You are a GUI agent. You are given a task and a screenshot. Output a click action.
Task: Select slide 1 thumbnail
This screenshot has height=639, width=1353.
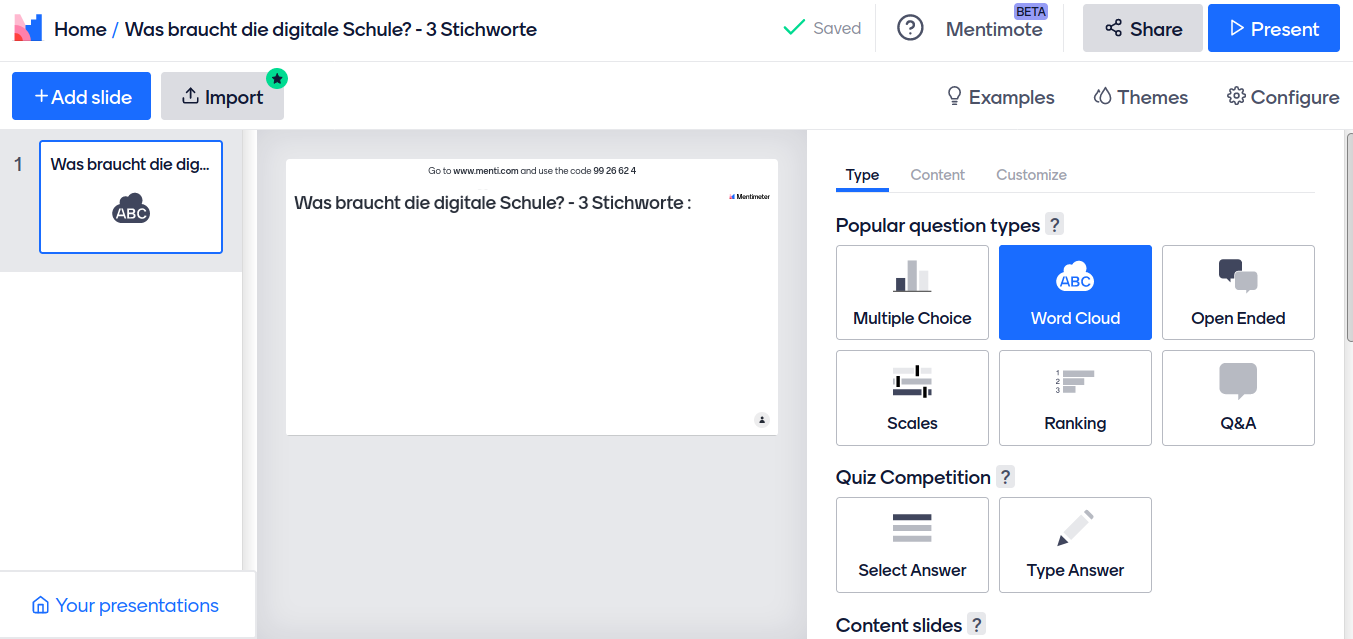(x=130, y=197)
